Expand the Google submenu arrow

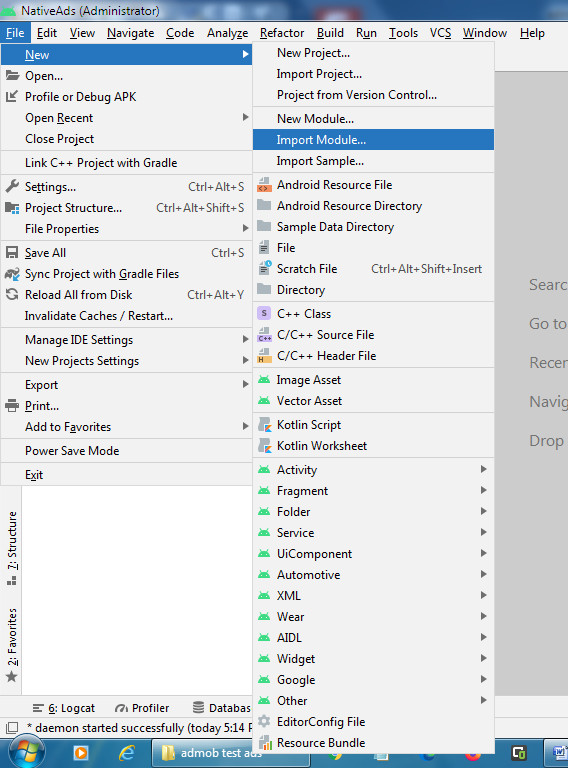(x=484, y=679)
